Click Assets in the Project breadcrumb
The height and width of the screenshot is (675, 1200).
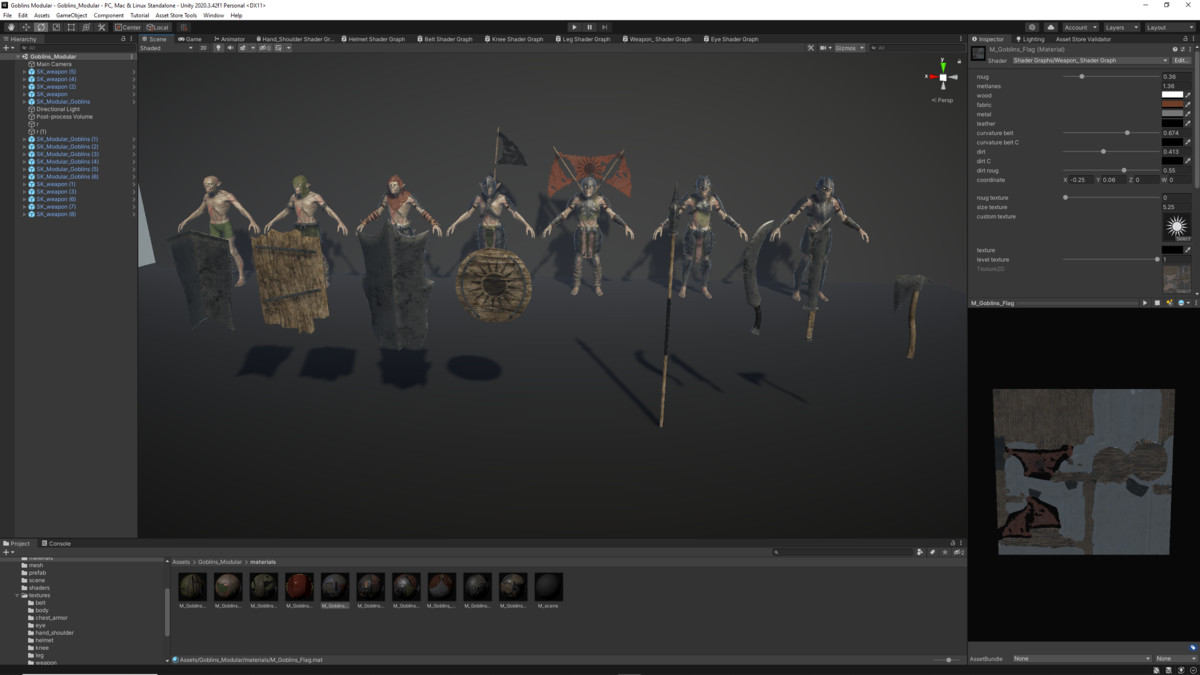click(181, 562)
